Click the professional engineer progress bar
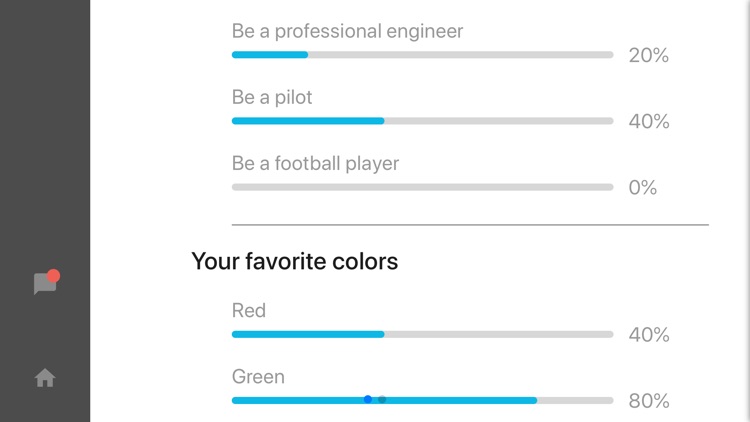750x422 pixels. (422, 55)
